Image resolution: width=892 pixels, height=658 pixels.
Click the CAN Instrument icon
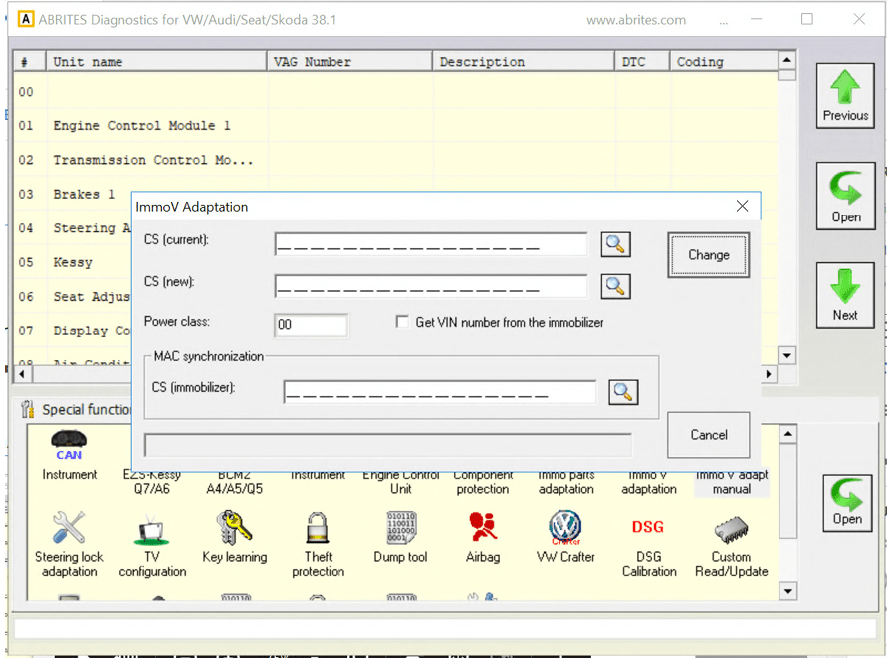[x=69, y=447]
